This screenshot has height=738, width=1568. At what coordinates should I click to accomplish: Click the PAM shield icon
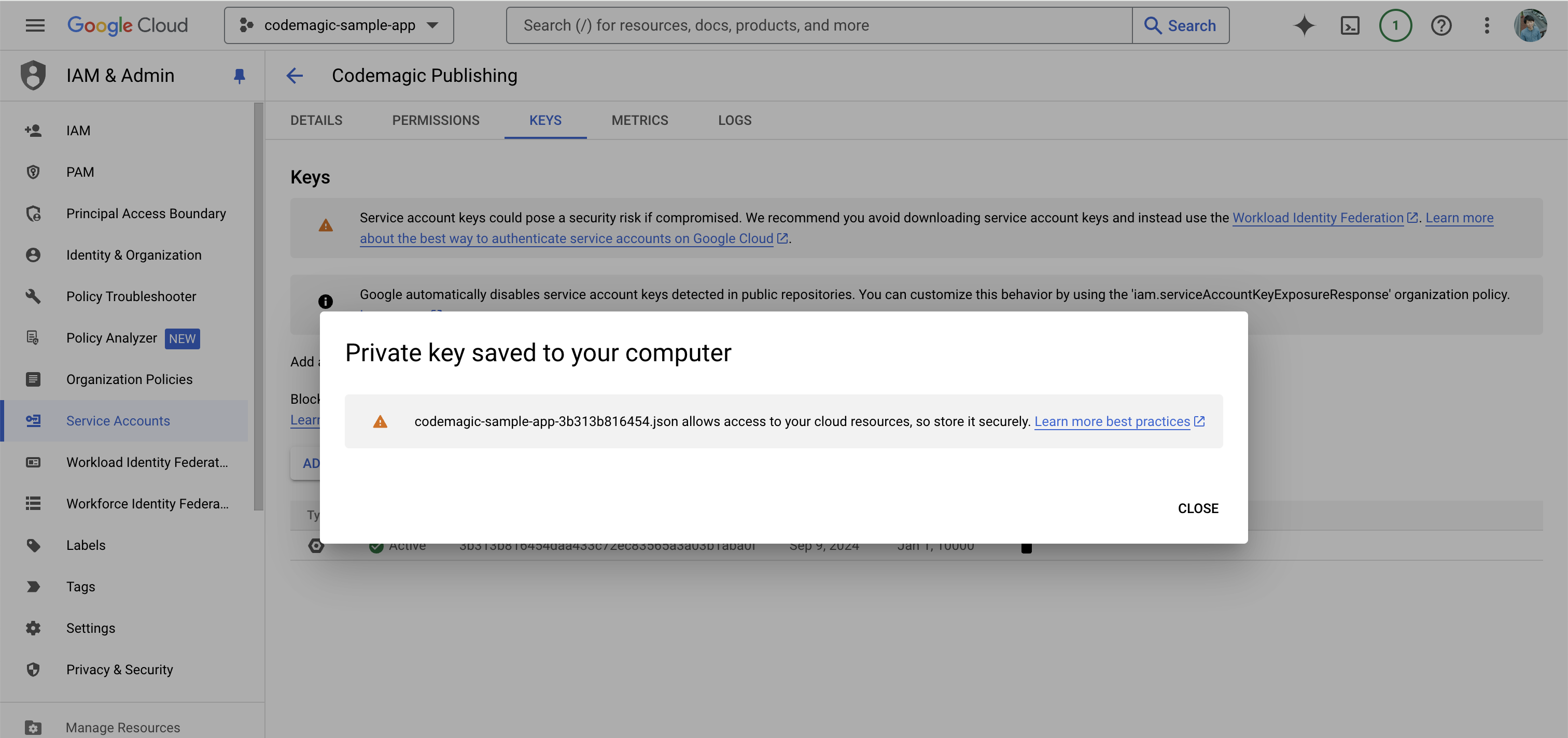click(33, 172)
